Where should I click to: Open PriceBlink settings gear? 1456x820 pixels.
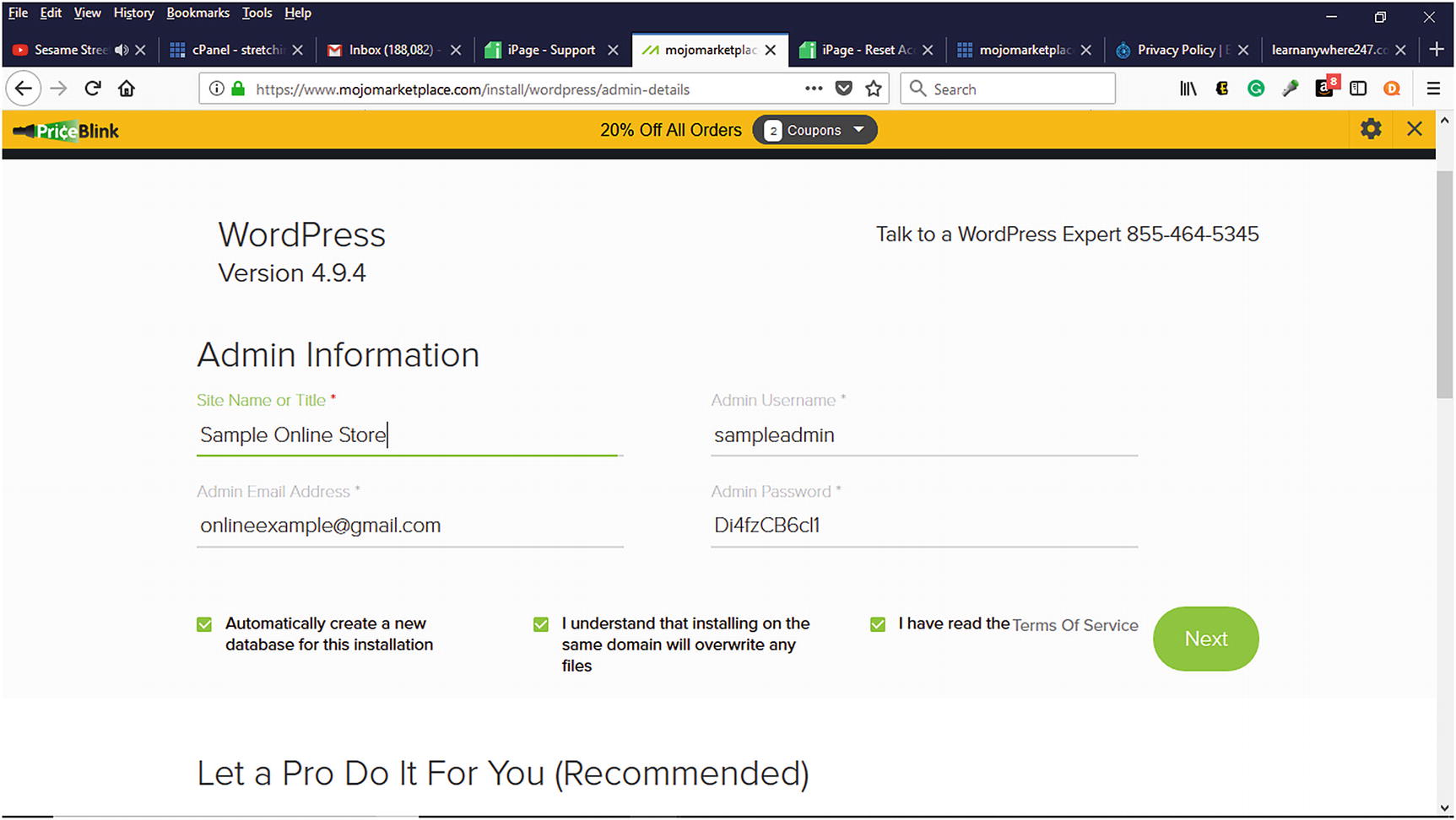1371,129
